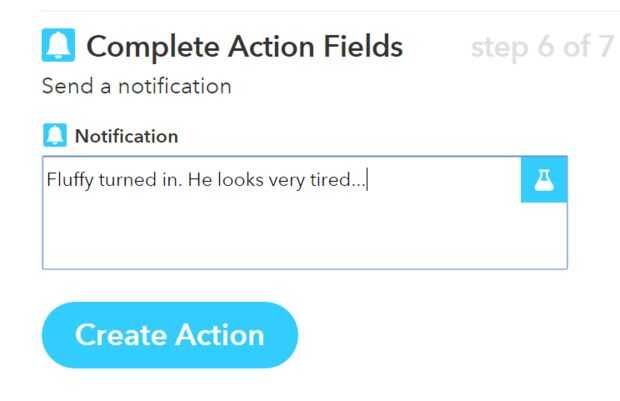Click the small bell beside Notification label

56,136
